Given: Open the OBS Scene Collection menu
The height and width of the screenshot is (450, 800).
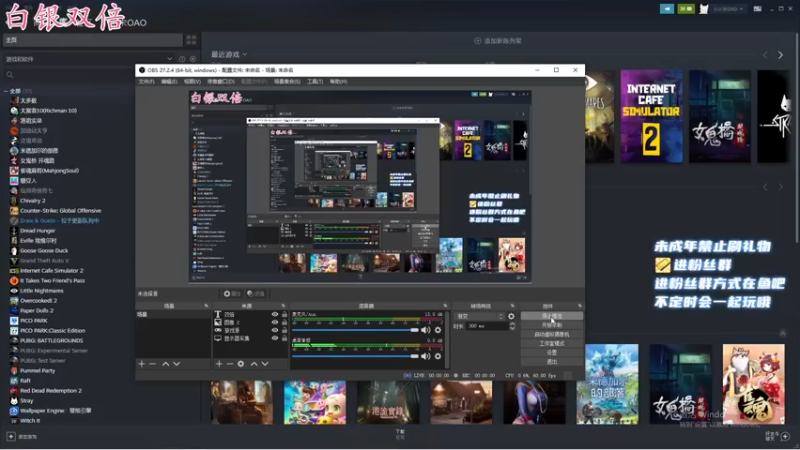Looking at the screenshot, I should (287, 82).
